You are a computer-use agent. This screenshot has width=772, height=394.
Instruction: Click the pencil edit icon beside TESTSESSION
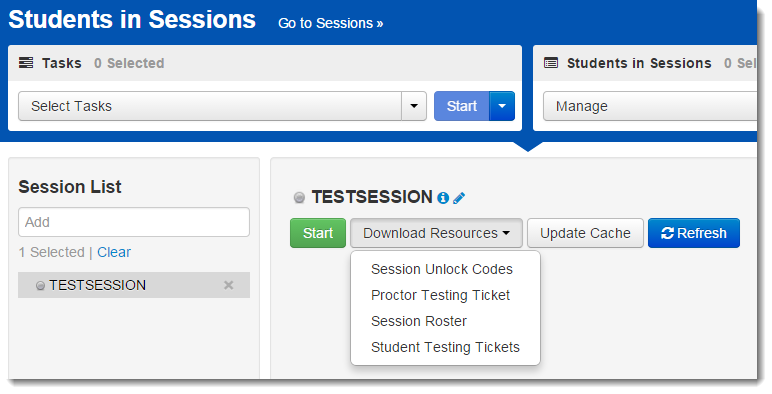pos(459,198)
